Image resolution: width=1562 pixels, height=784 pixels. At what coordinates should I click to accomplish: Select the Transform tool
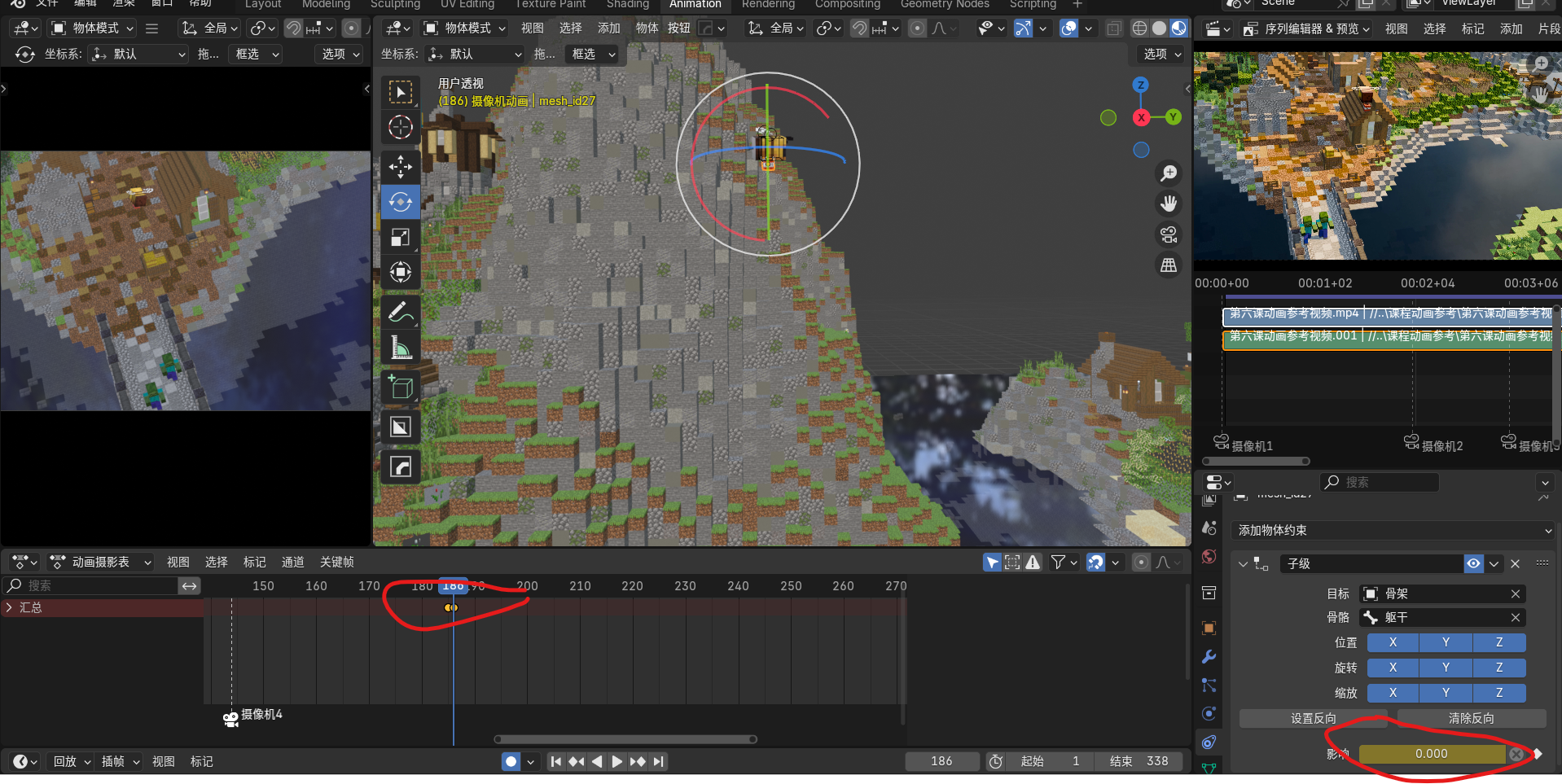tap(400, 272)
